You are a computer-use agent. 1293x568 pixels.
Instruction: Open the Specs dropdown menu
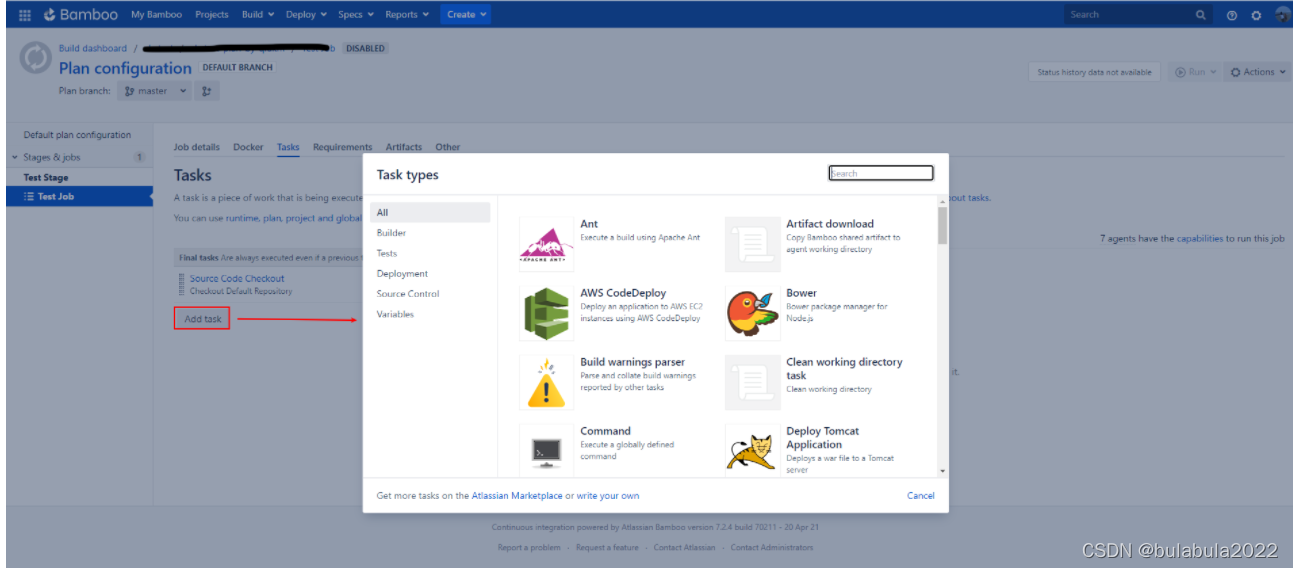pyautogui.click(x=356, y=15)
